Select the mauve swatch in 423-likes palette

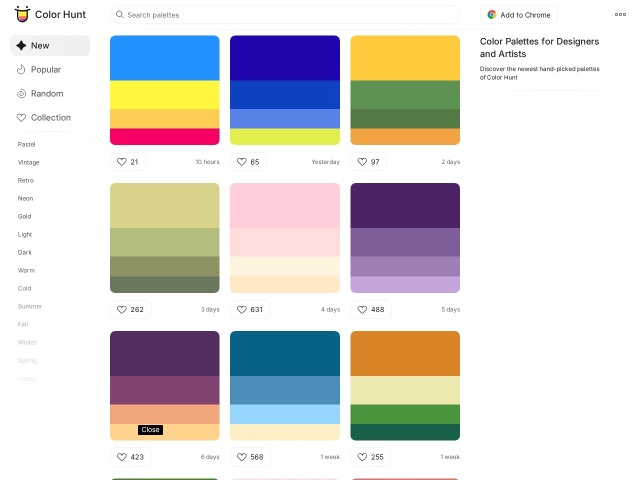pyautogui.click(x=164, y=390)
